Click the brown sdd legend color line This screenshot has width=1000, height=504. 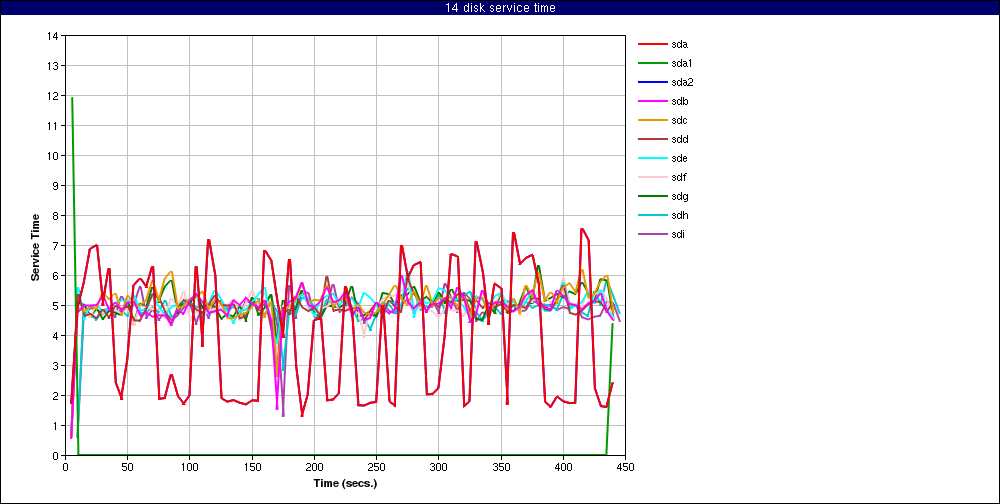click(651, 139)
